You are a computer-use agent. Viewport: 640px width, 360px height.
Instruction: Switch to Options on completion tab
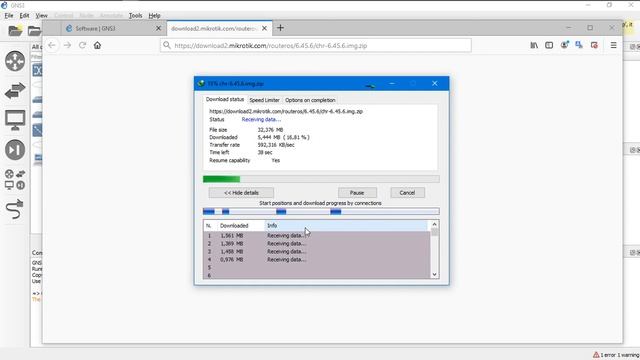[x=310, y=100]
